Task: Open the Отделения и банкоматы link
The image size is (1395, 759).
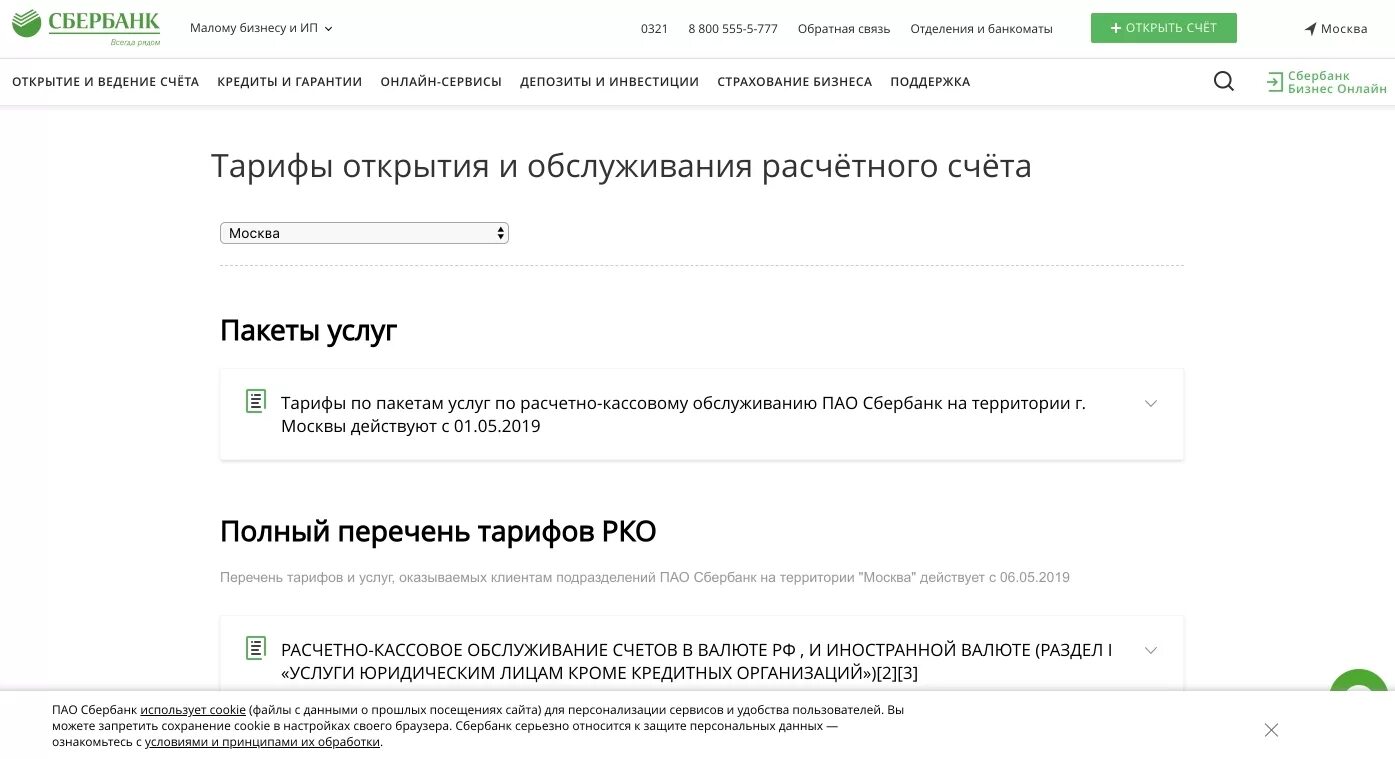Action: click(x=981, y=29)
